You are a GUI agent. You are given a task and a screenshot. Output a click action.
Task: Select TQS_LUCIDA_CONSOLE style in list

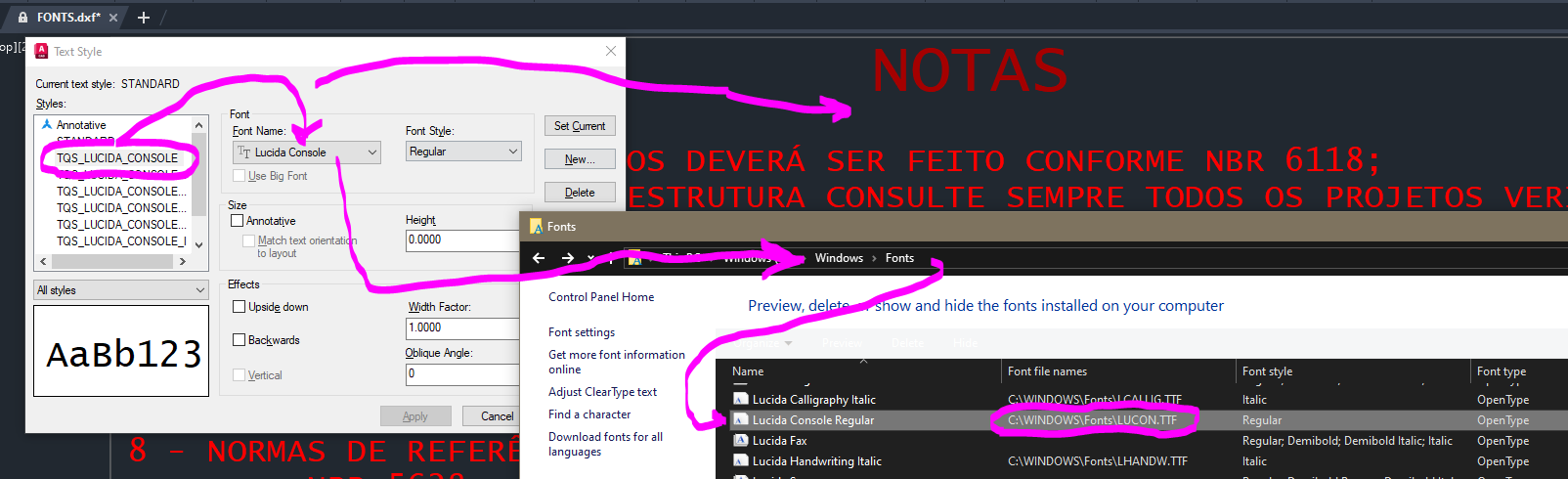point(117,157)
